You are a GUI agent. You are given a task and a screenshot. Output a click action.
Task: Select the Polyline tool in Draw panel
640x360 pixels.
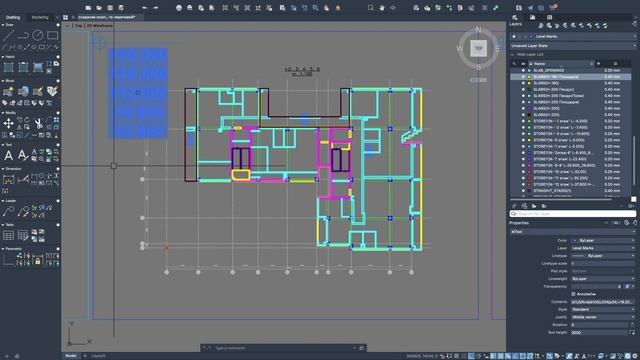[23, 35]
